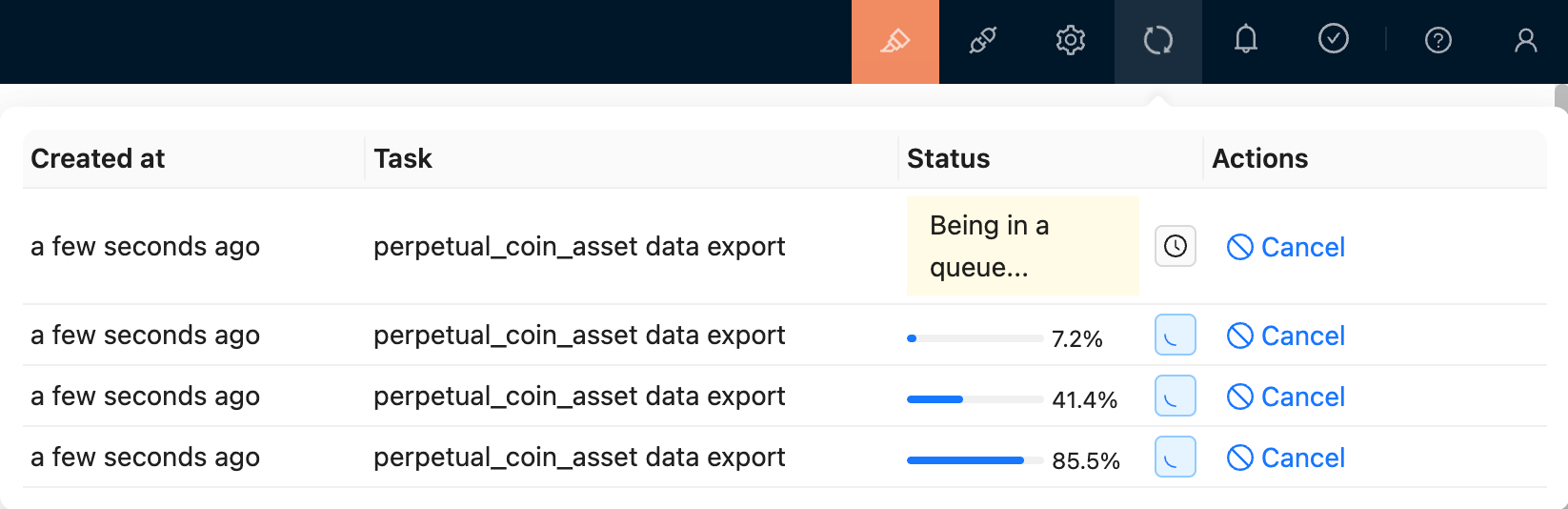Click the loading spinner icon beside 85.5%
The height and width of the screenshot is (509, 1568).
click(x=1176, y=458)
